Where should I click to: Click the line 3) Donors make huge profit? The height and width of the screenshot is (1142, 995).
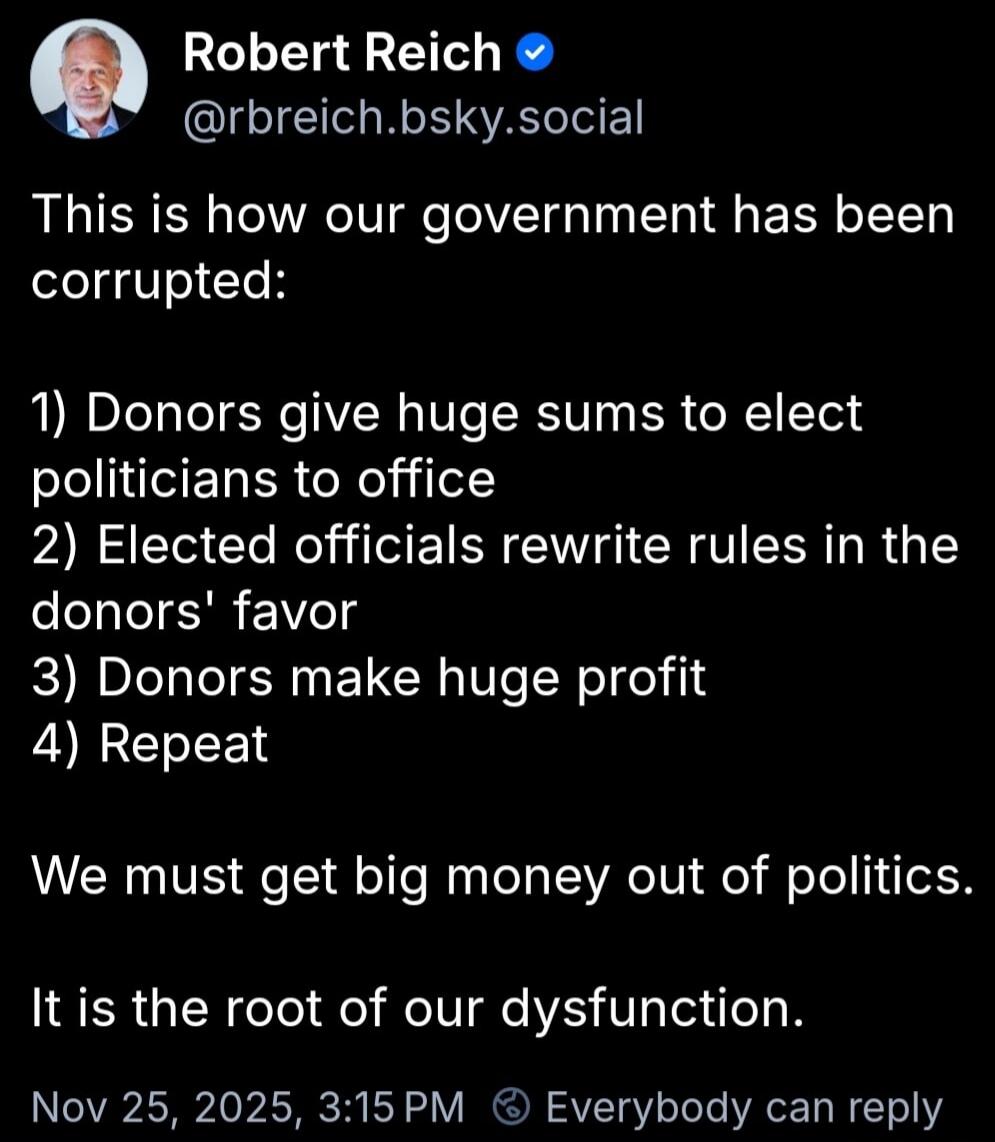[x=369, y=677]
